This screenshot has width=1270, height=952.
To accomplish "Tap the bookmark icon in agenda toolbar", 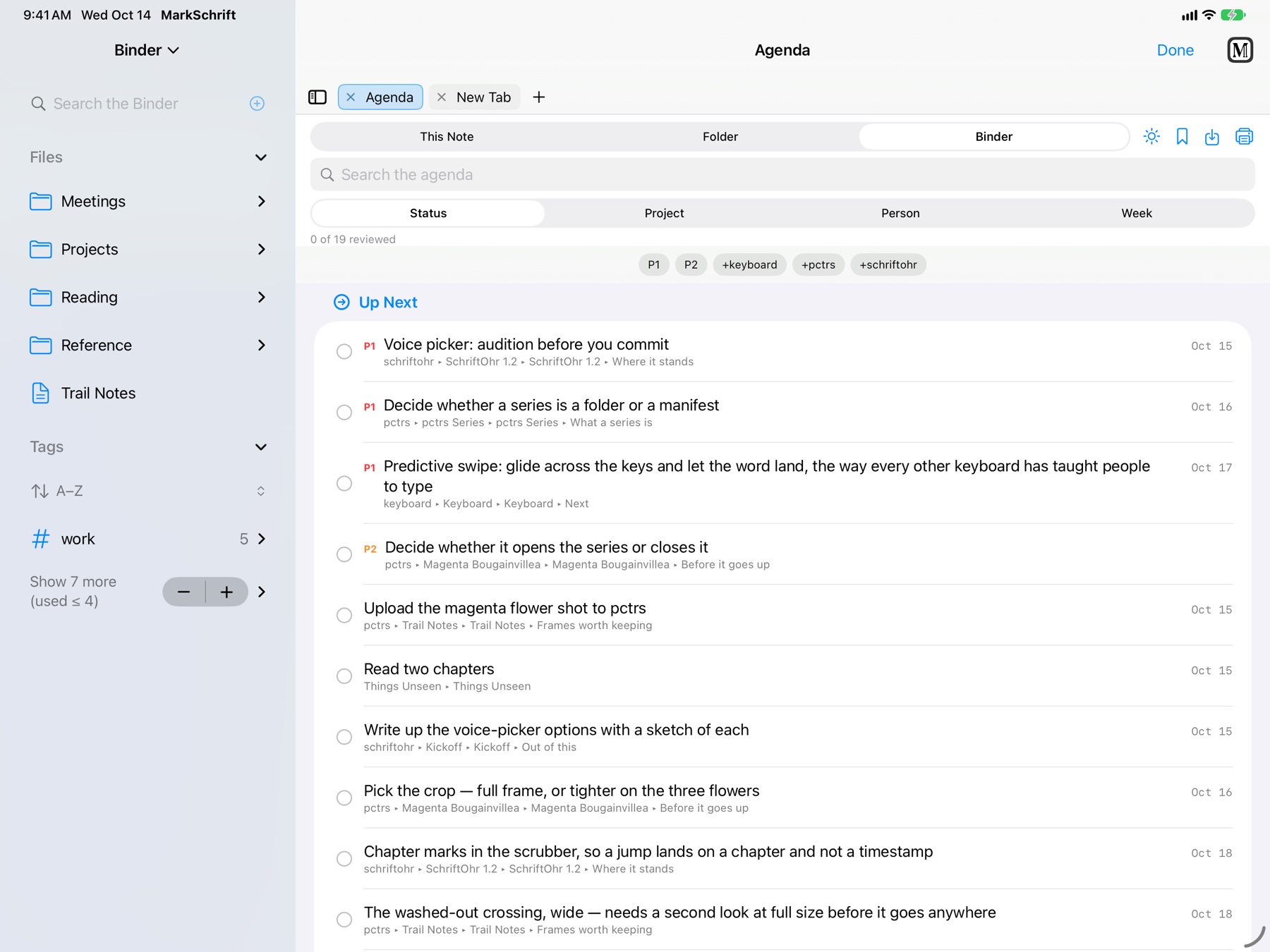I will (1183, 137).
